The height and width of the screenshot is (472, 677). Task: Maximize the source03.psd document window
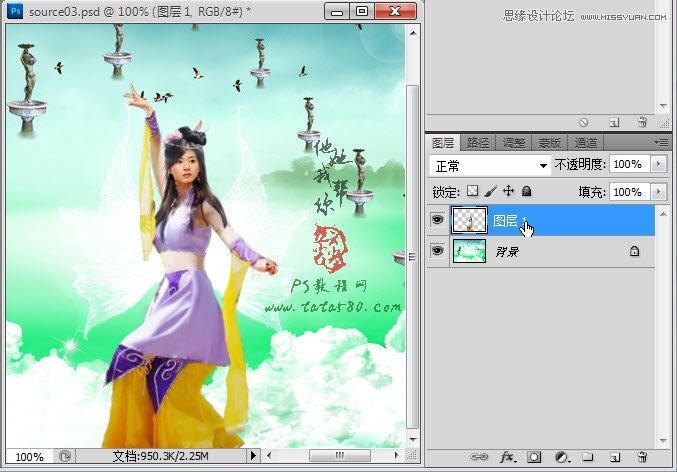point(362,12)
